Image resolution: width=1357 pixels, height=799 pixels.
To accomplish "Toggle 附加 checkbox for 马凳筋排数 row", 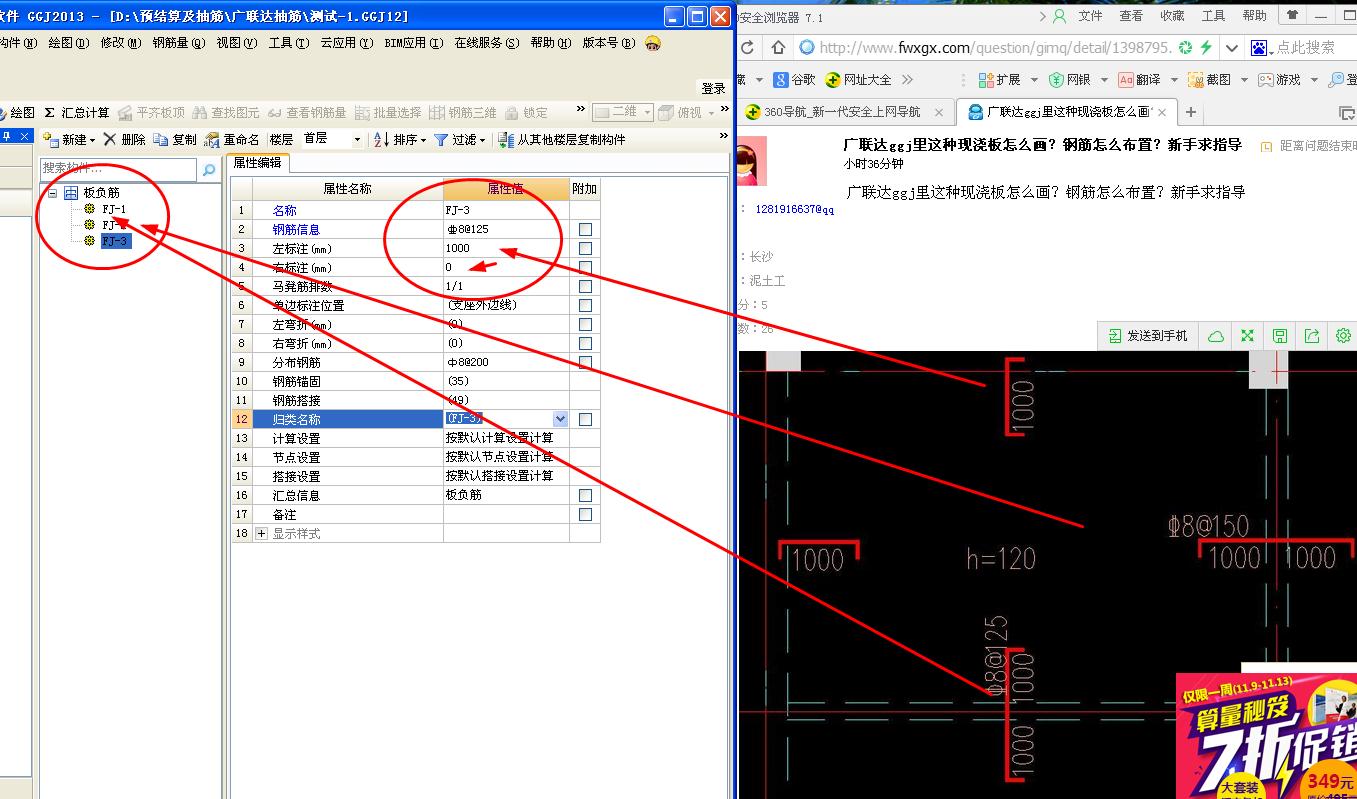I will click(x=585, y=287).
